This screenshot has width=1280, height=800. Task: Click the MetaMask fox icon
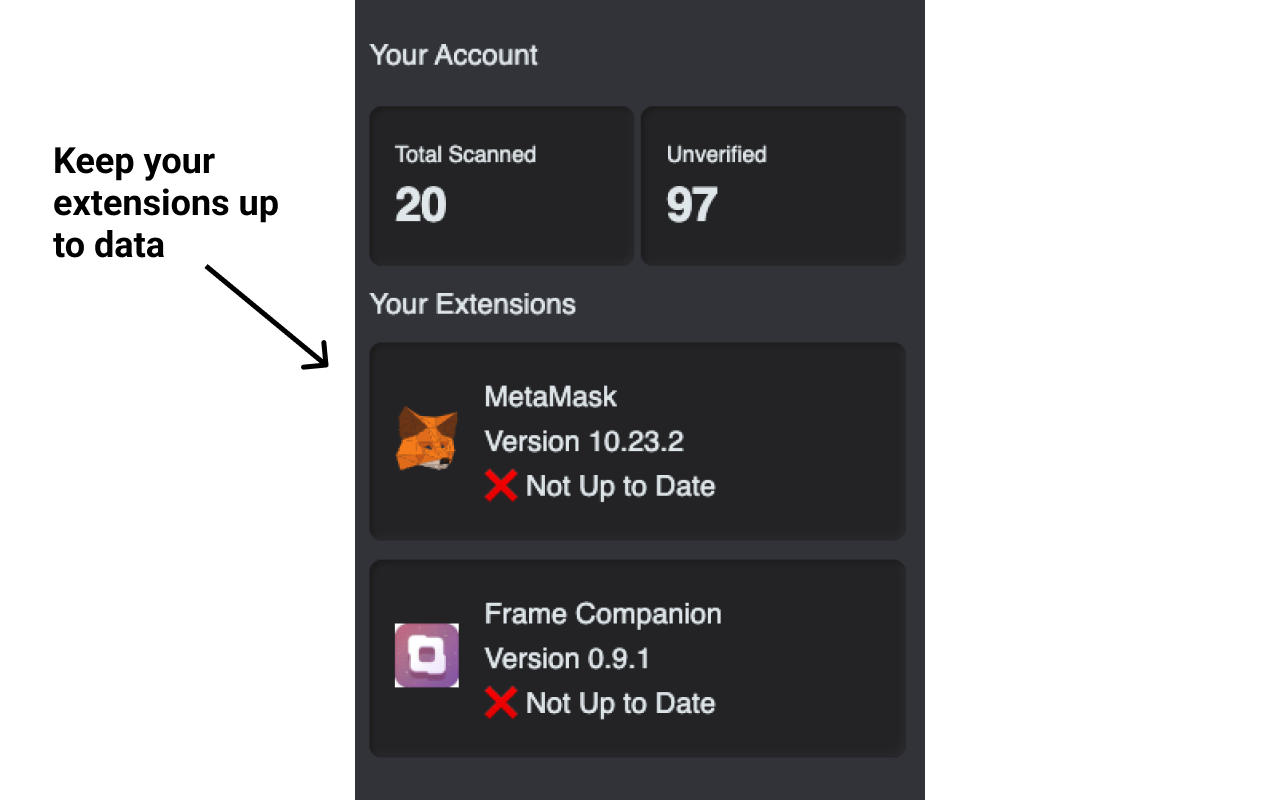click(427, 440)
